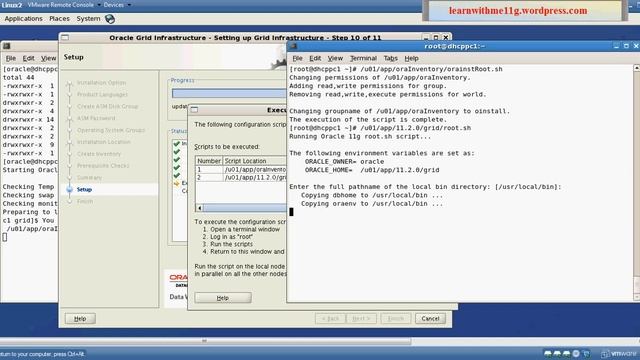Click the scripts table horizontal scrollbar
The width and height of the screenshot is (640, 360).
pyautogui.click(x=245, y=208)
